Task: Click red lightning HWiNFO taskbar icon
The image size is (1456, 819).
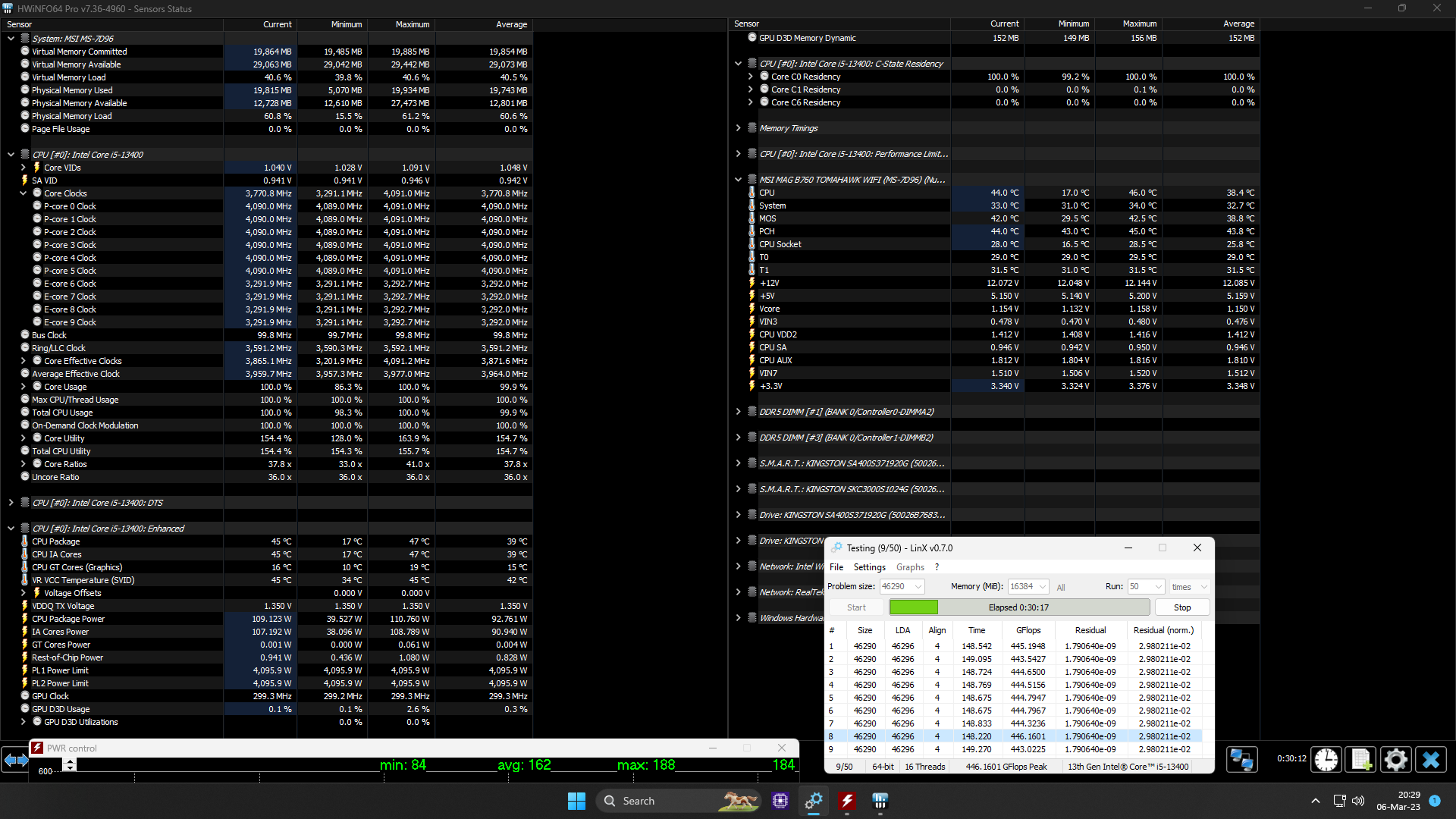Action: click(847, 801)
